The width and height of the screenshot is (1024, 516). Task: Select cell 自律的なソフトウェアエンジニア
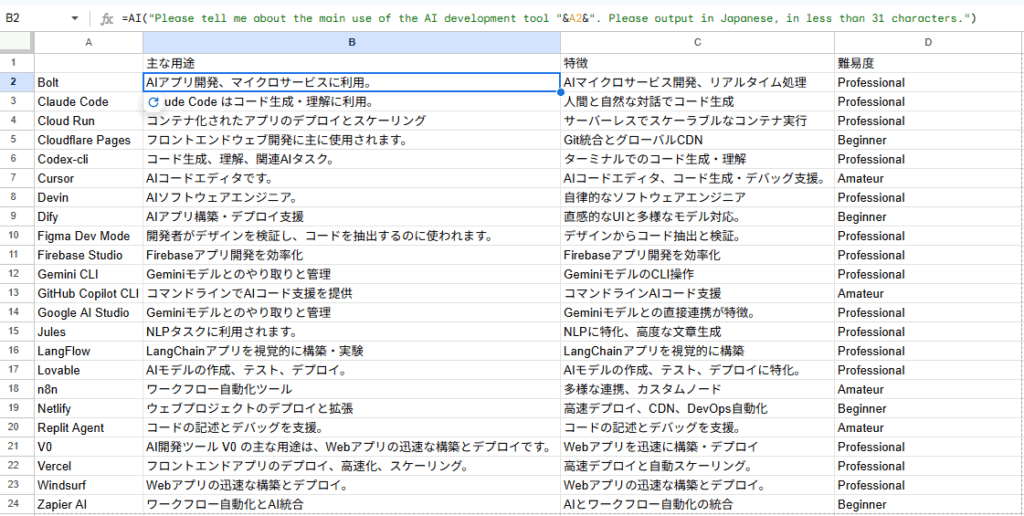click(x=697, y=197)
